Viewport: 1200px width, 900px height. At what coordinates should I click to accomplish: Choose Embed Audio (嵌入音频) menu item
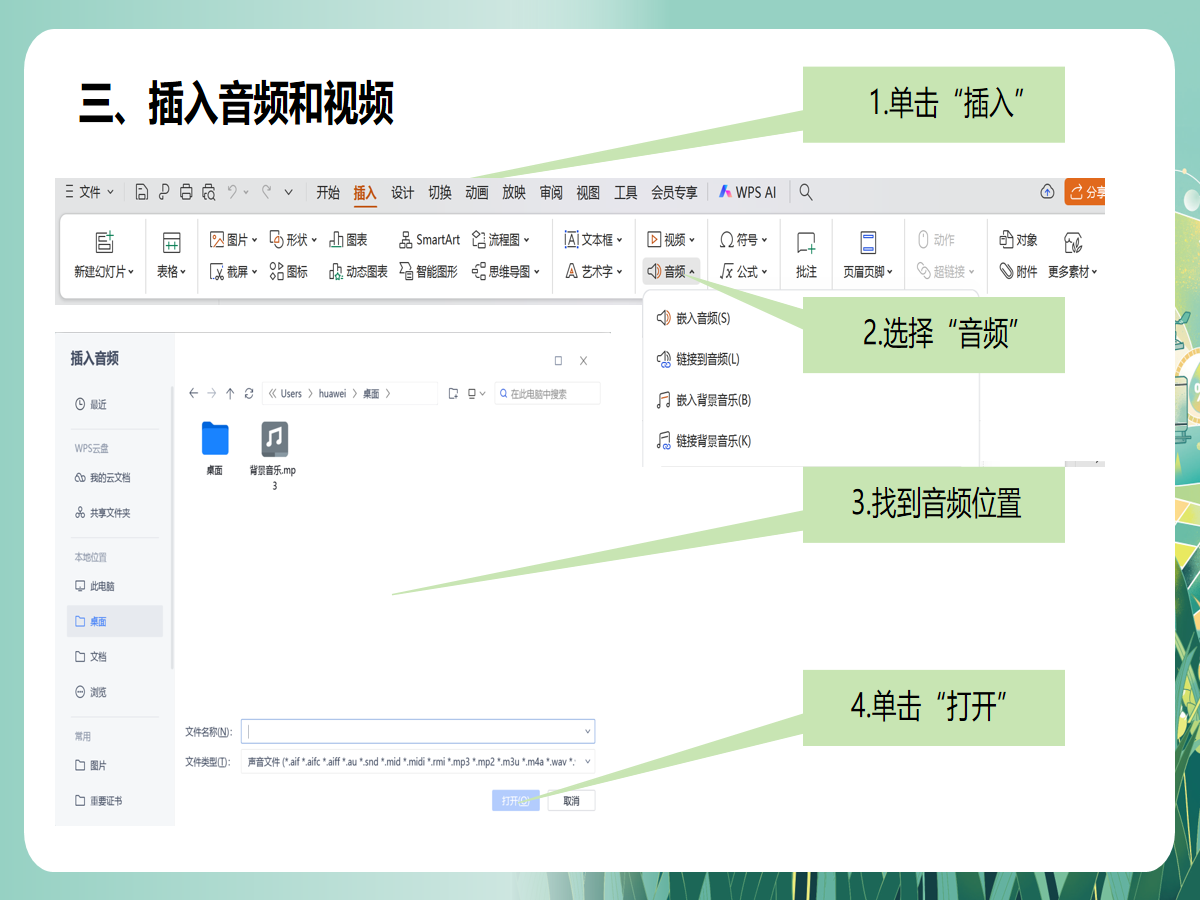[702, 318]
